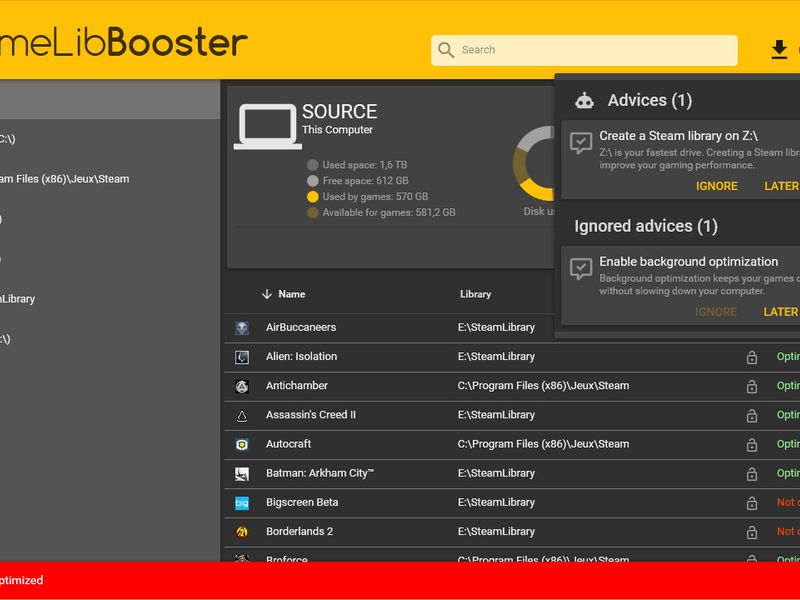Click the Name column header
The image size is (800, 600).
pos(291,294)
